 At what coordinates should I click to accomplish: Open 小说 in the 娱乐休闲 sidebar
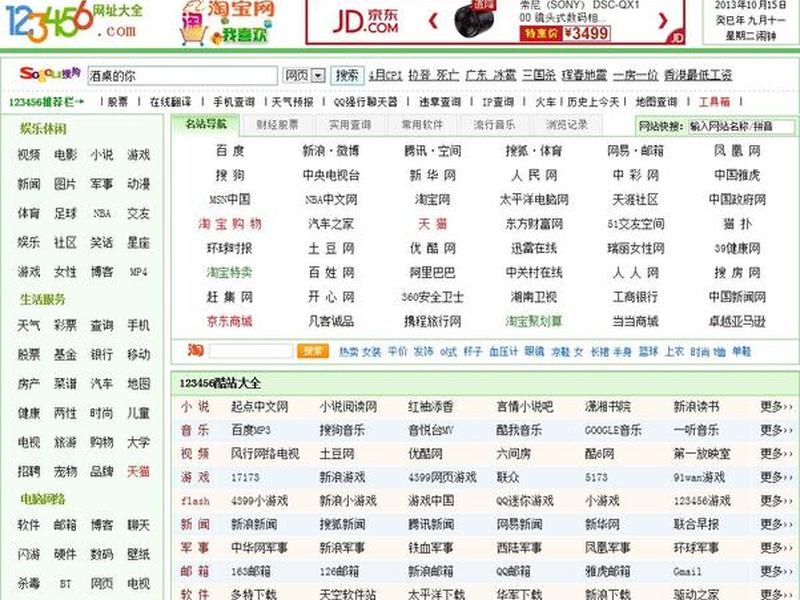click(x=102, y=155)
